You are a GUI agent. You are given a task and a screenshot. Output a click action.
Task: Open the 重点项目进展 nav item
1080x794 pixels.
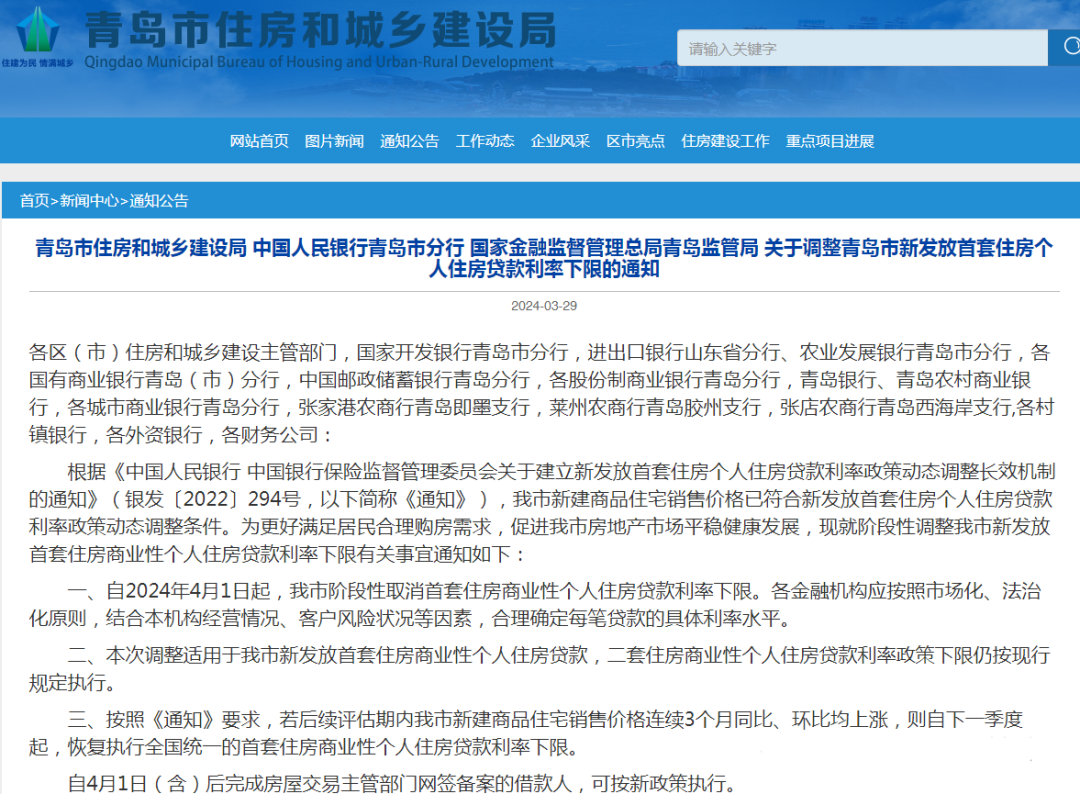point(830,141)
